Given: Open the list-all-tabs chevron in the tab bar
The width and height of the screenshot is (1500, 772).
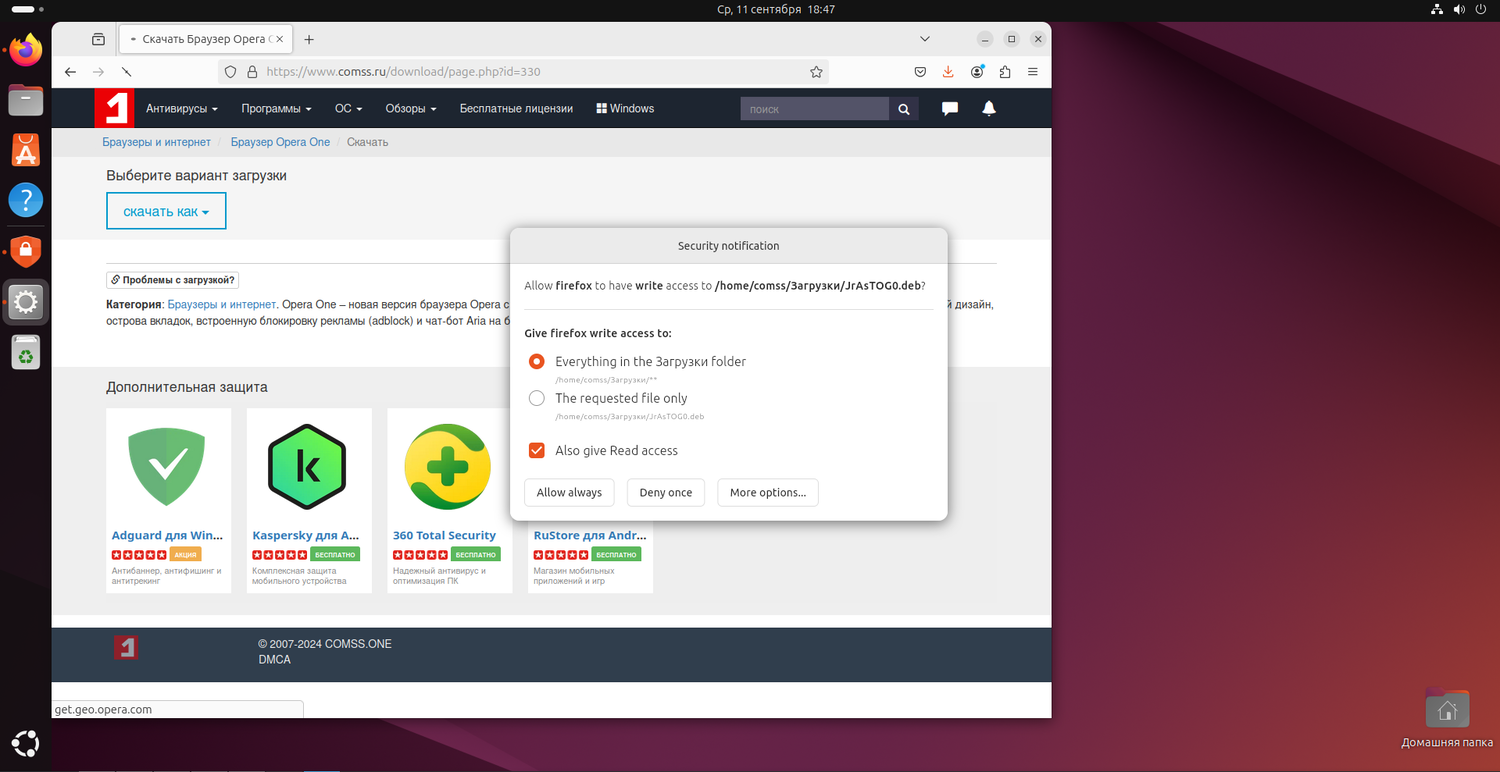Looking at the screenshot, I should (x=925, y=39).
